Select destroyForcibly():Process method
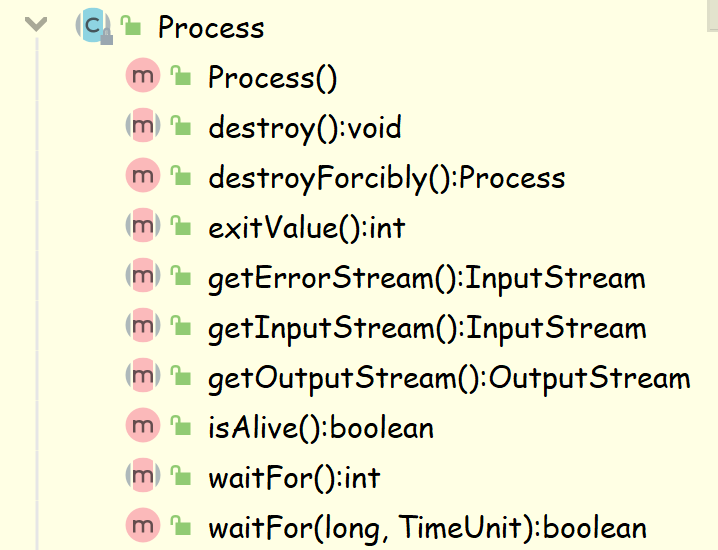 click(386, 178)
